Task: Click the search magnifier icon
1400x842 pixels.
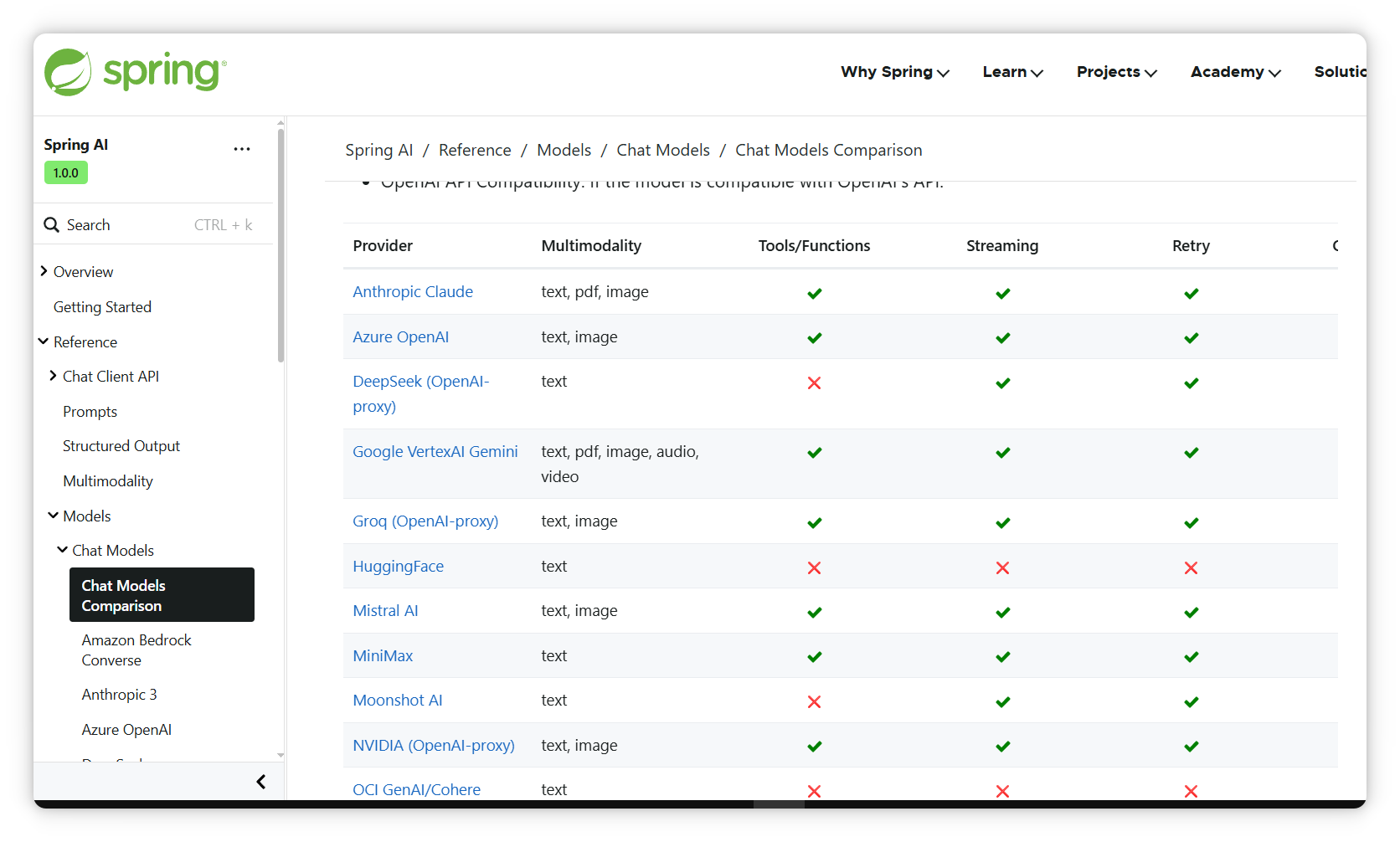Action: click(52, 225)
